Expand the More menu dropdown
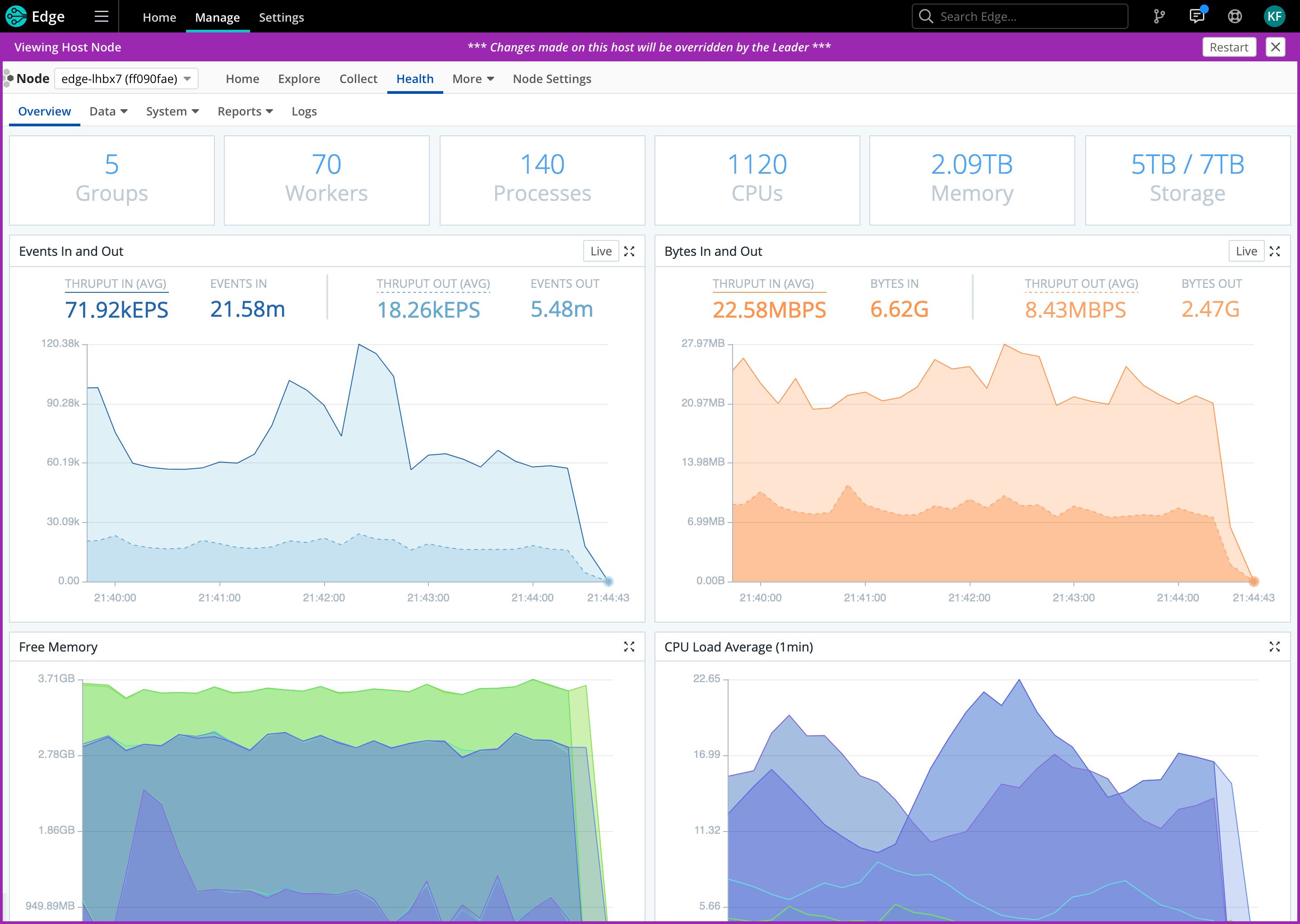The height and width of the screenshot is (924, 1300). [473, 79]
